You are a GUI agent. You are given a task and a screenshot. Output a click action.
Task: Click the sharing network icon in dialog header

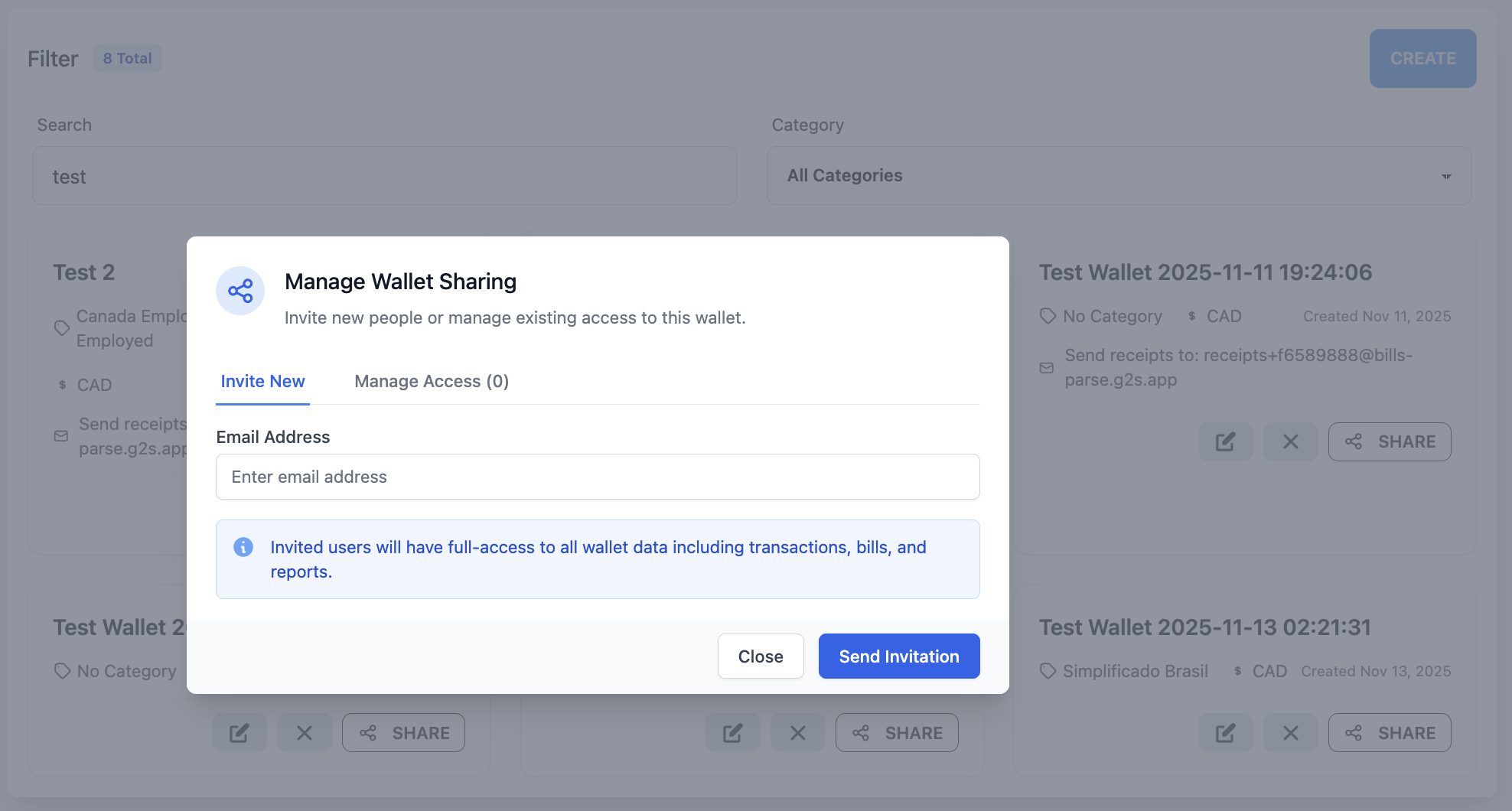tap(240, 291)
